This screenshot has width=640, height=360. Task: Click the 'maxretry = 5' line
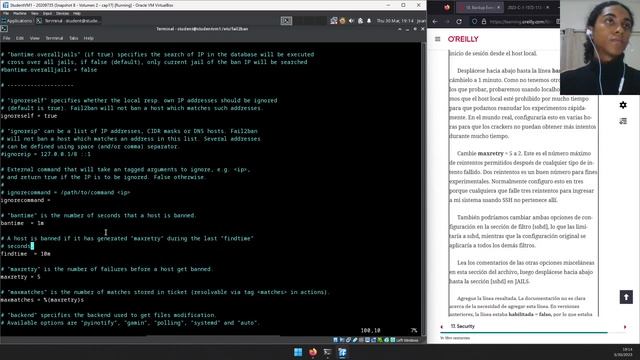(21, 277)
